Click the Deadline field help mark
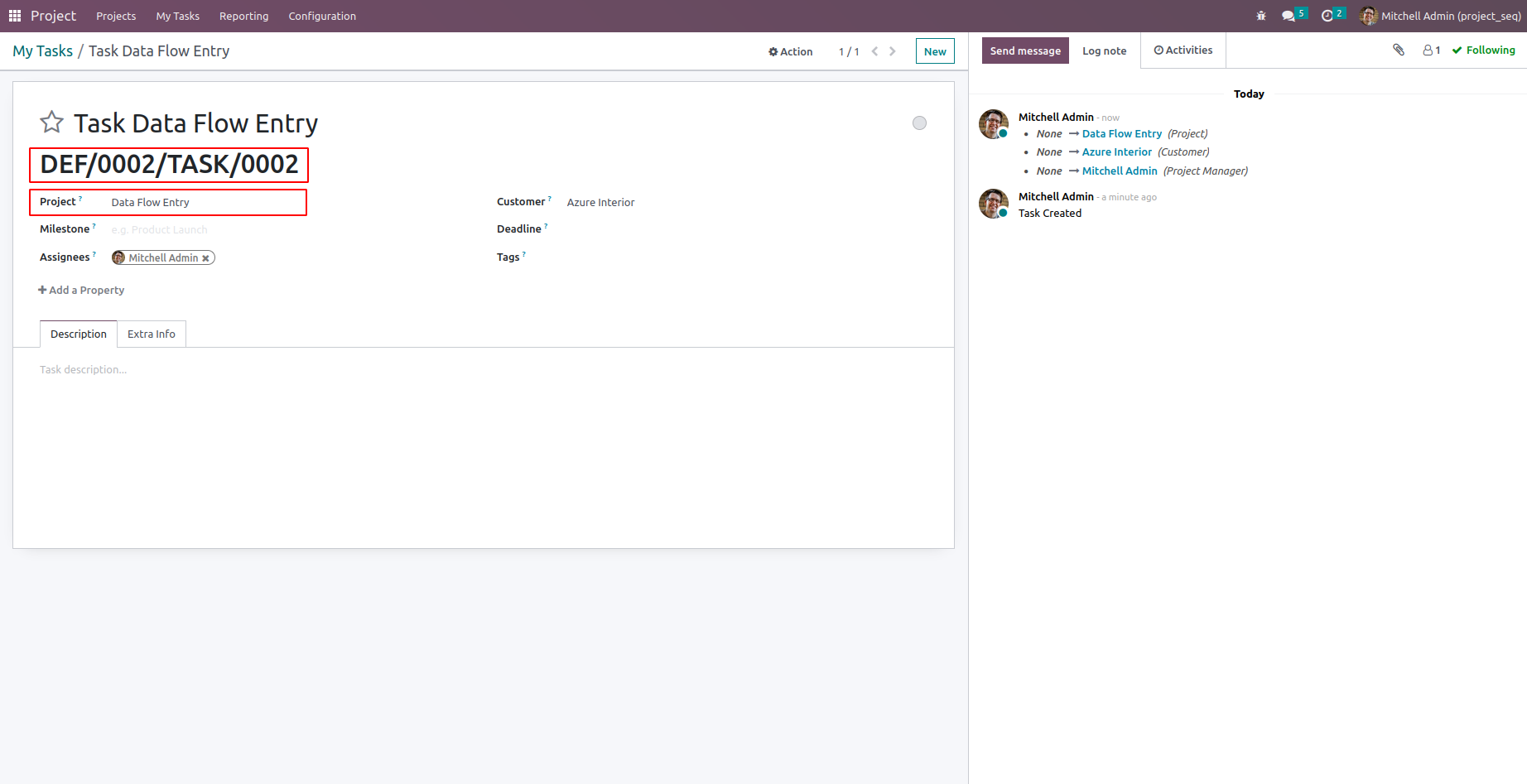This screenshot has width=1527, height=784. tap(546, 226)
